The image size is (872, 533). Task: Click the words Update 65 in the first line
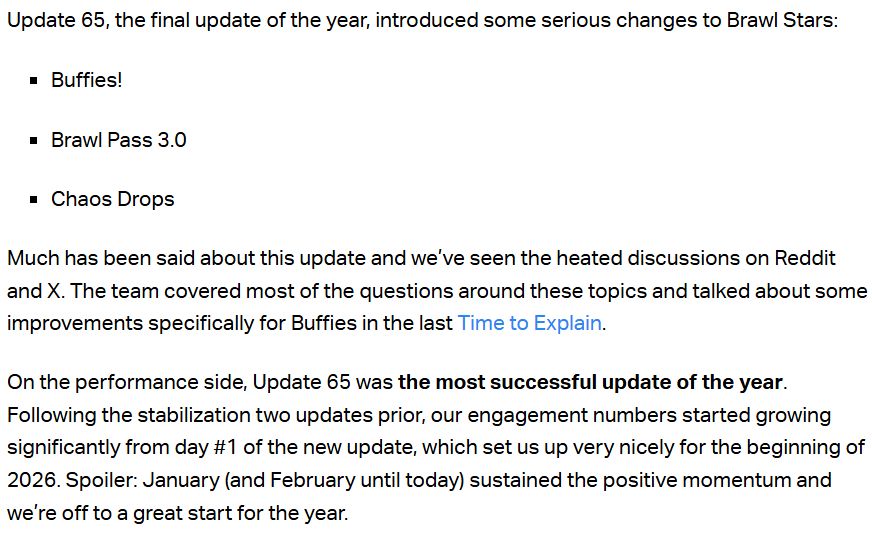click(56, 21)
